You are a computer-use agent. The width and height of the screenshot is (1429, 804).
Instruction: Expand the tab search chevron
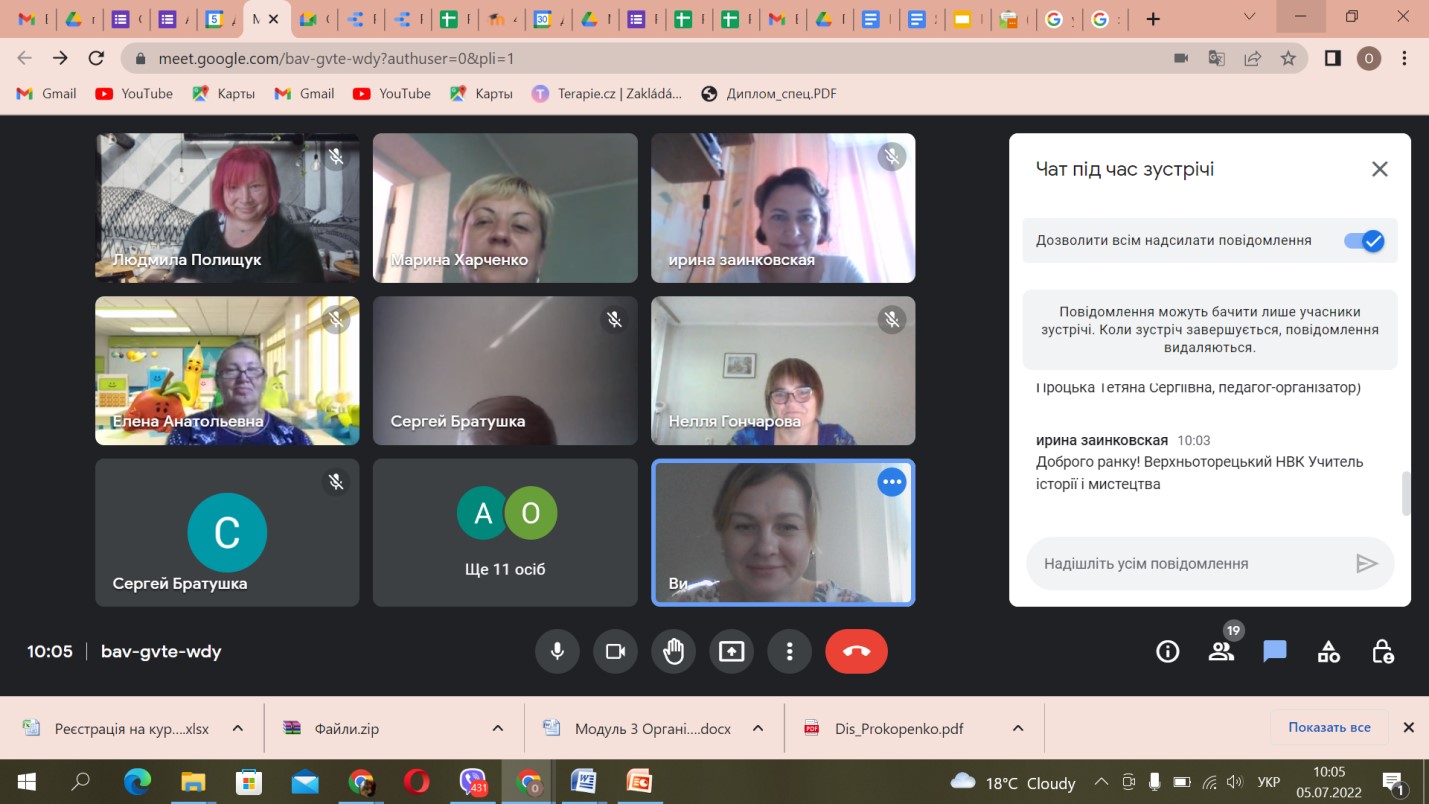[1249, 16]
